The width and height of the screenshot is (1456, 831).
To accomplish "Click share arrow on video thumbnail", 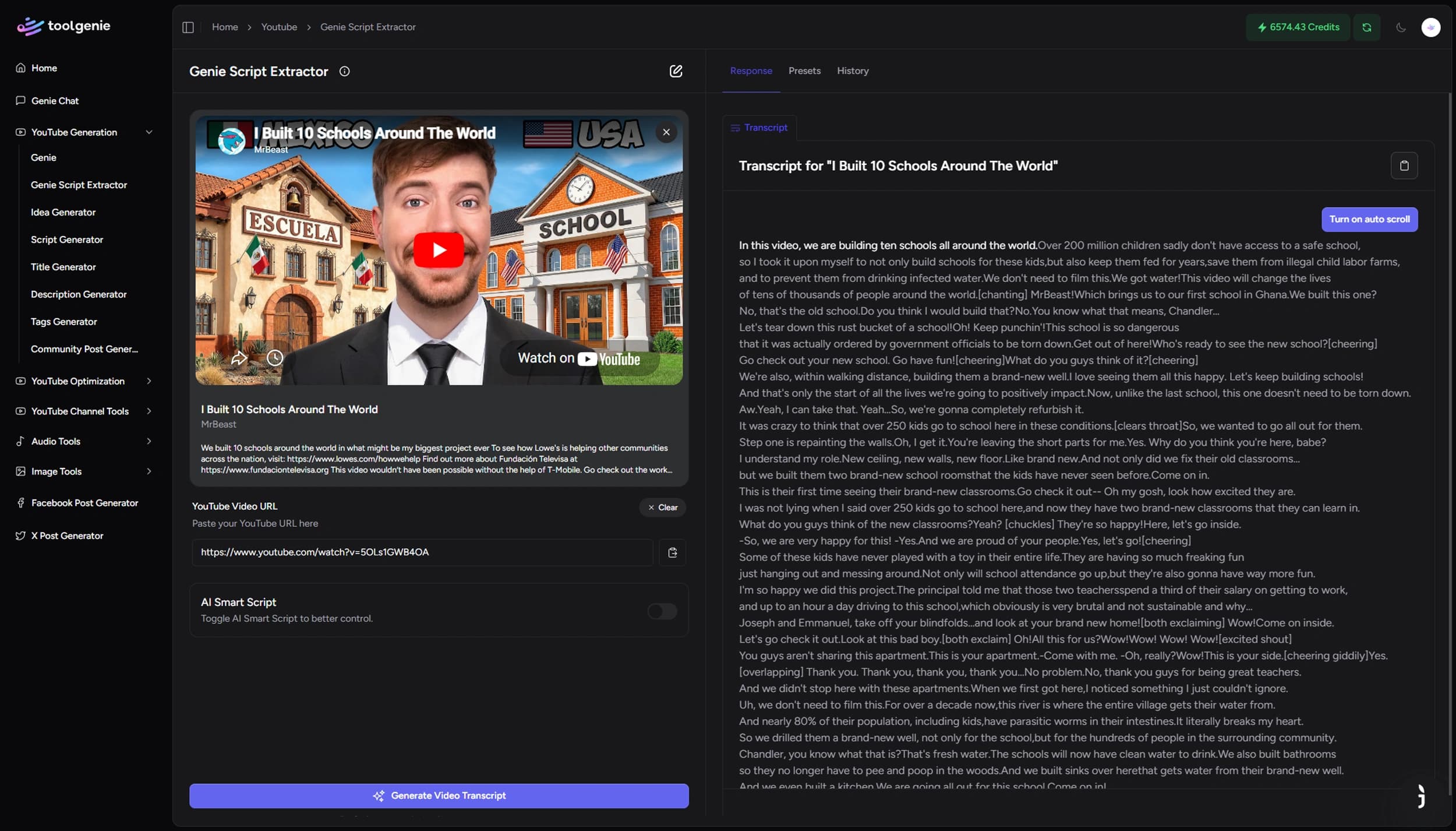I will [239, 358].
